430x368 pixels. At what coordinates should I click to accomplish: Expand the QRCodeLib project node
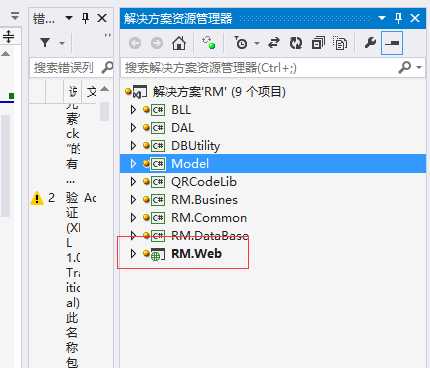point(133,182)
